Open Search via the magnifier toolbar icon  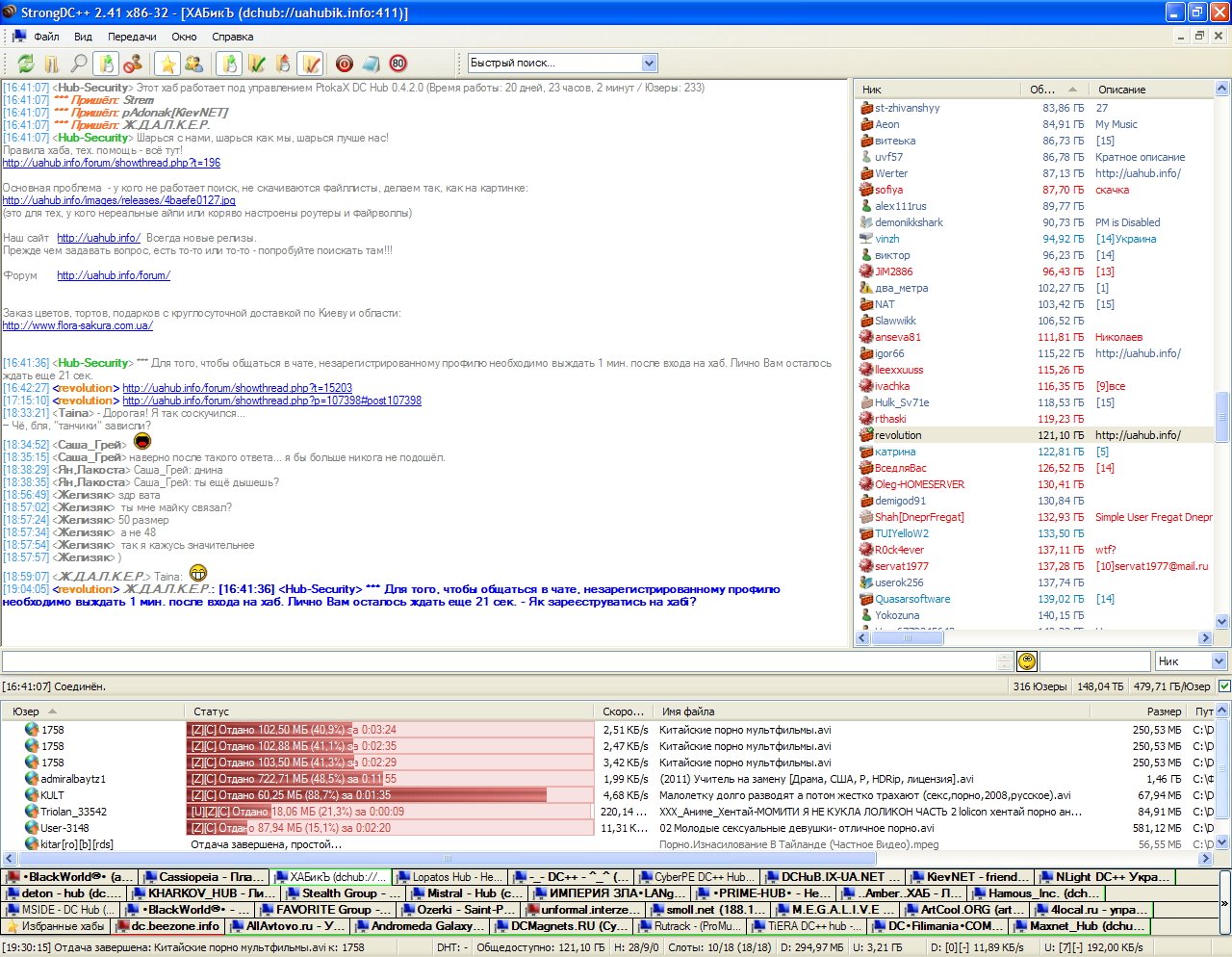79,64
